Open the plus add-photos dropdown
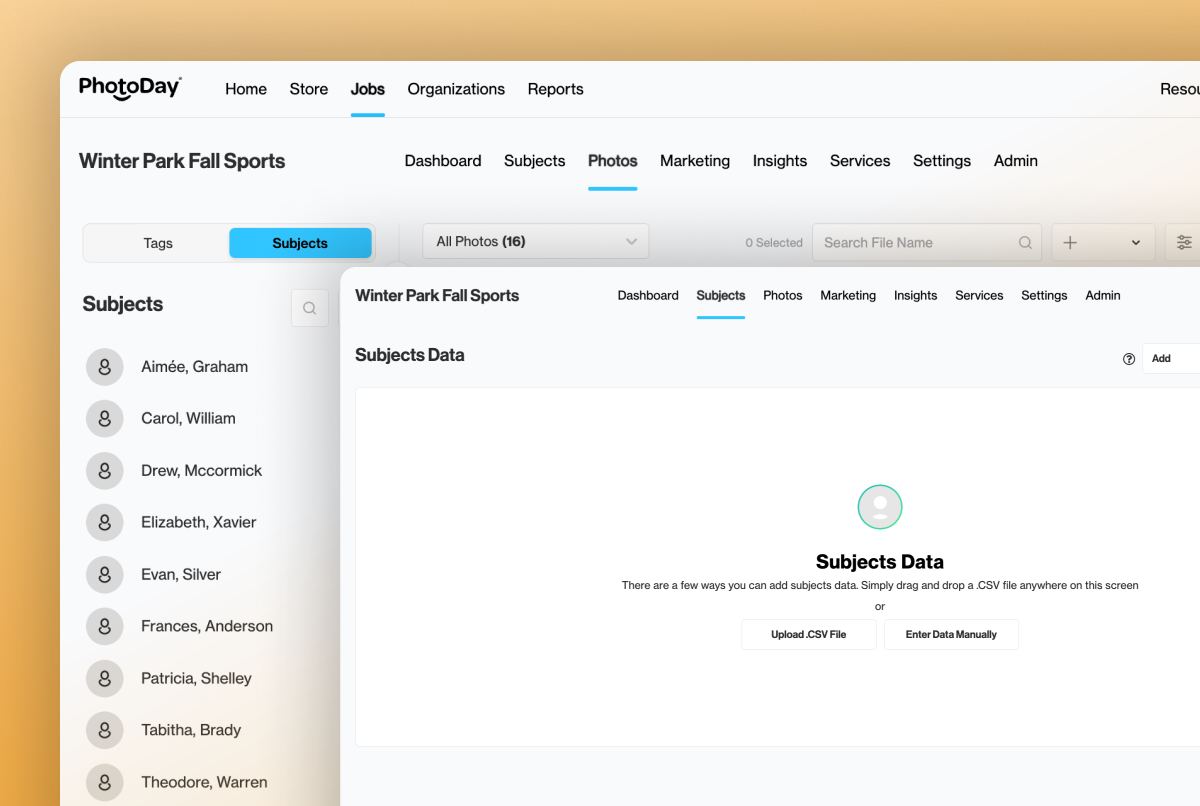 pyautogui.click(x=1103, y=242)
